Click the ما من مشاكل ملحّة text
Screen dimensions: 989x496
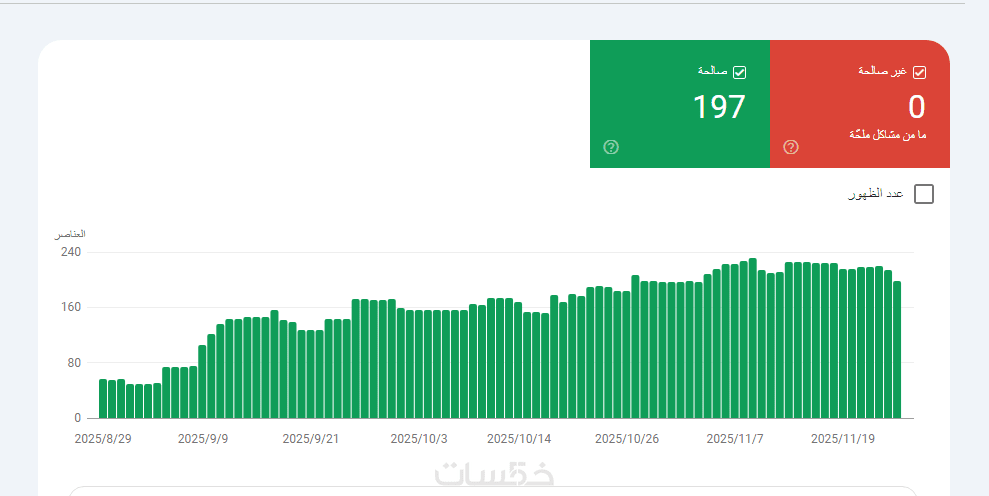pos(887,135)
